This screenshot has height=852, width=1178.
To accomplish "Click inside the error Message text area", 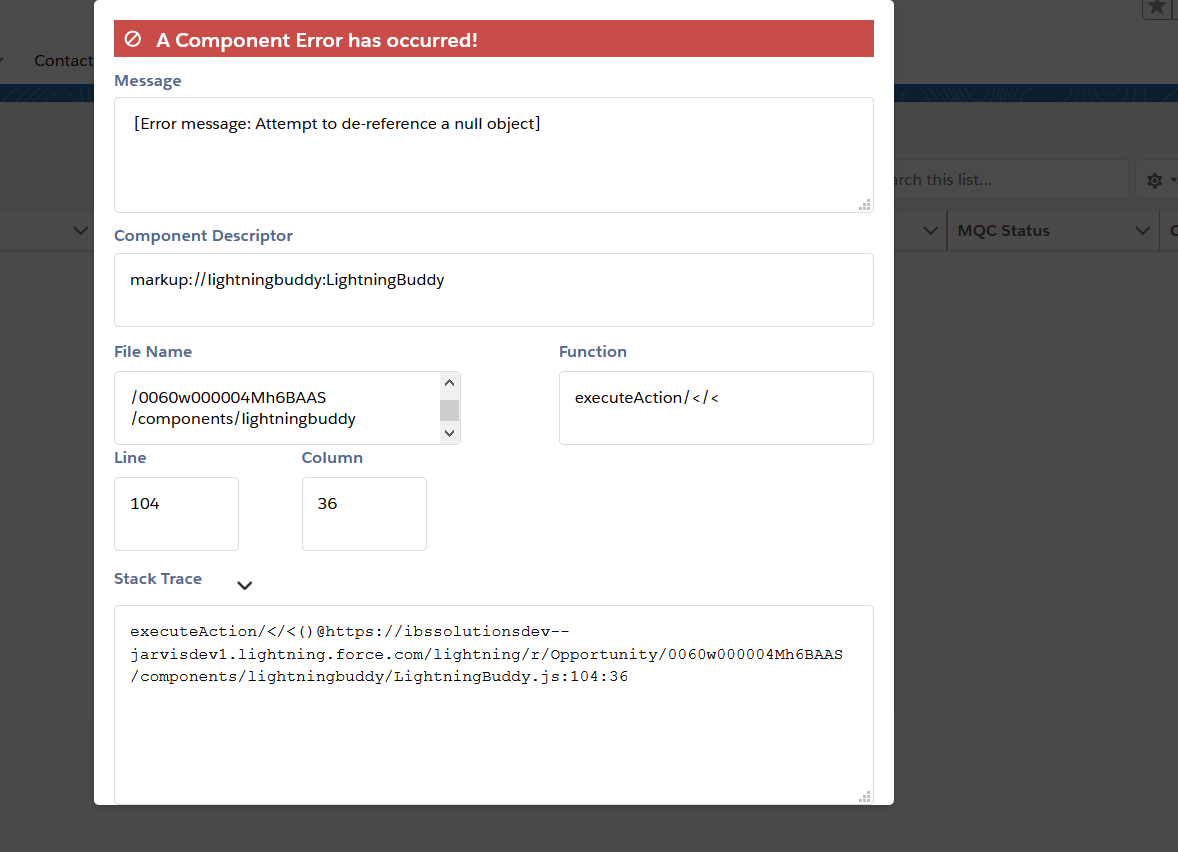I will point(494,155).
